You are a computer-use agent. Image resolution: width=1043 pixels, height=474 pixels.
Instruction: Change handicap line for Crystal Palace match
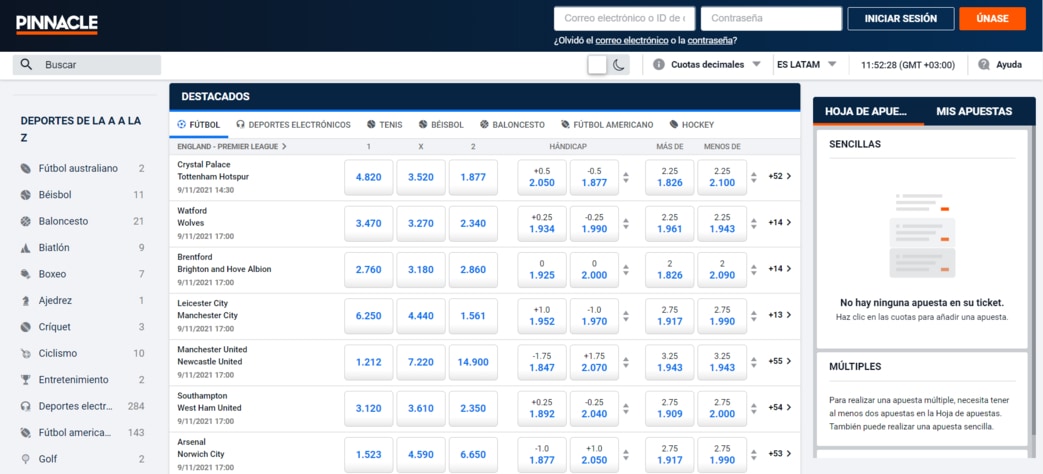(625, 178)
